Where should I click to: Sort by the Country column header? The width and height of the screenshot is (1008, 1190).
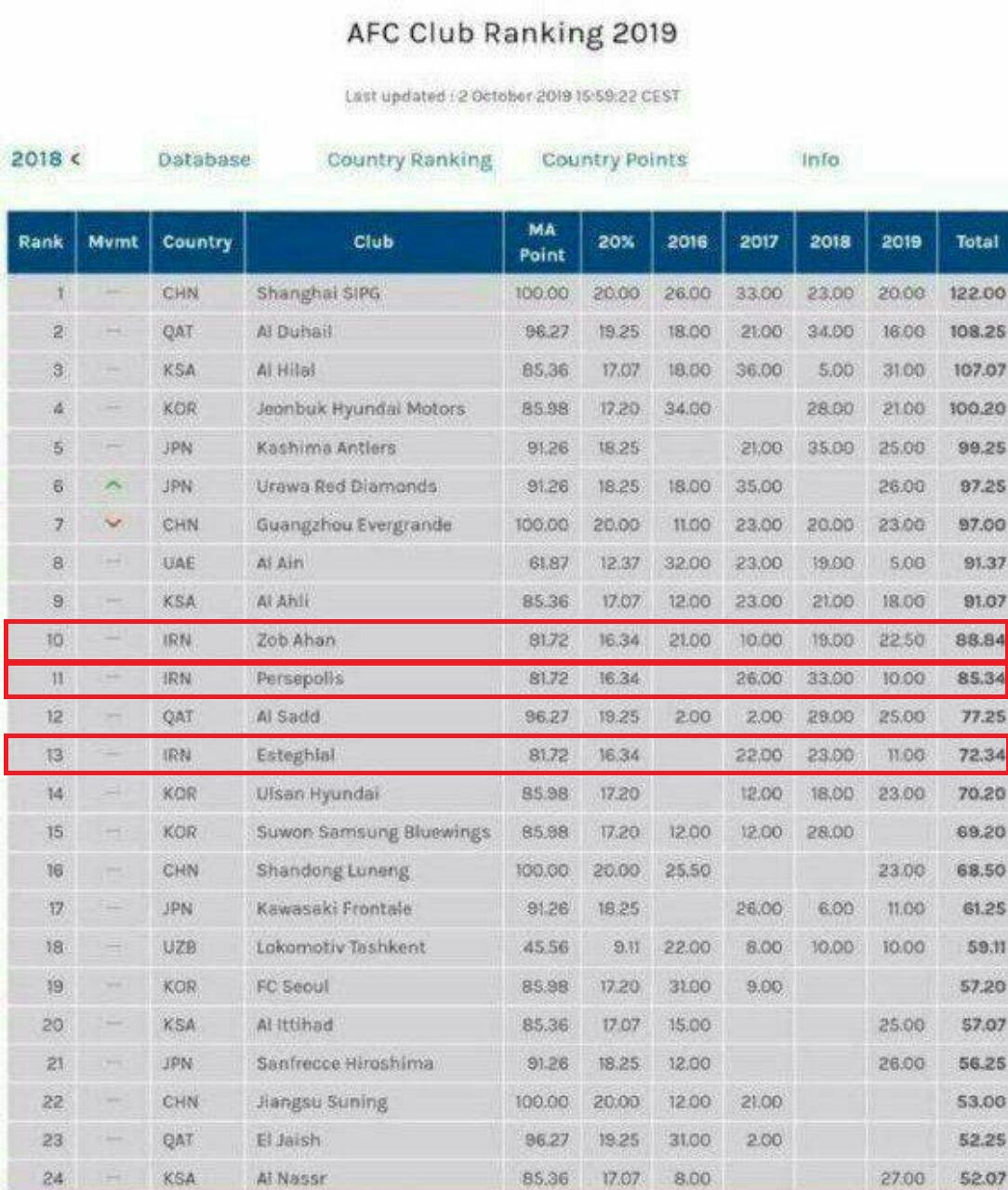pyautogui.click(x=196, y=242)
